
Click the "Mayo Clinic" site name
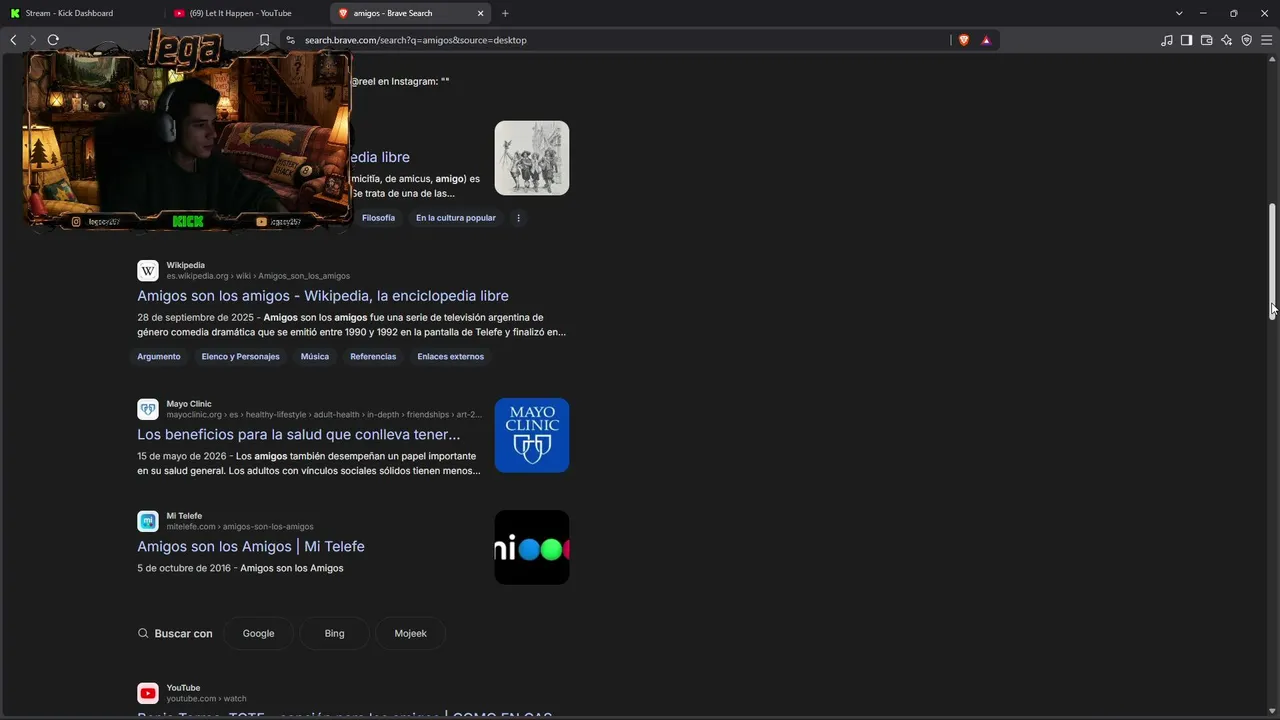(x=189, y=404)
